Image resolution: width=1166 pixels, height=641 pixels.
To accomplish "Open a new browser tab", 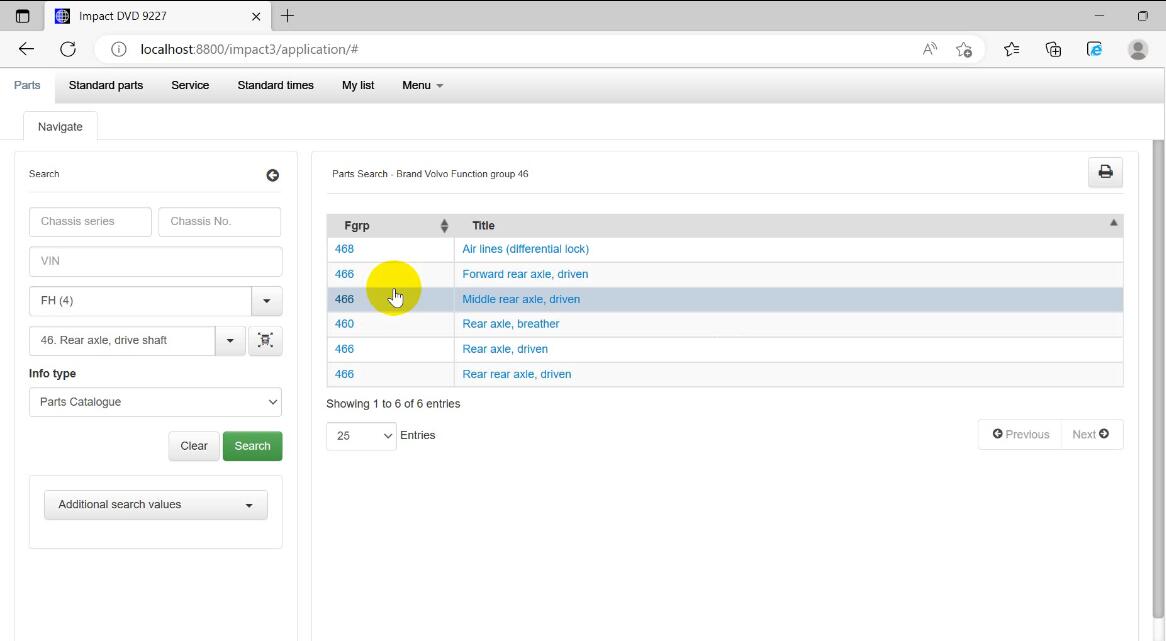I will (287, 16).
